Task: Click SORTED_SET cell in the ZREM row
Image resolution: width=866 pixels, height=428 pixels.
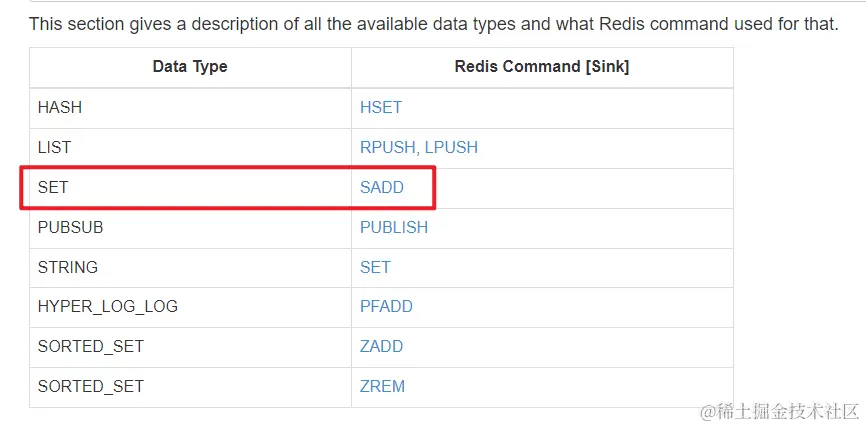Action: pyautogui.click(x=90, y=386)
